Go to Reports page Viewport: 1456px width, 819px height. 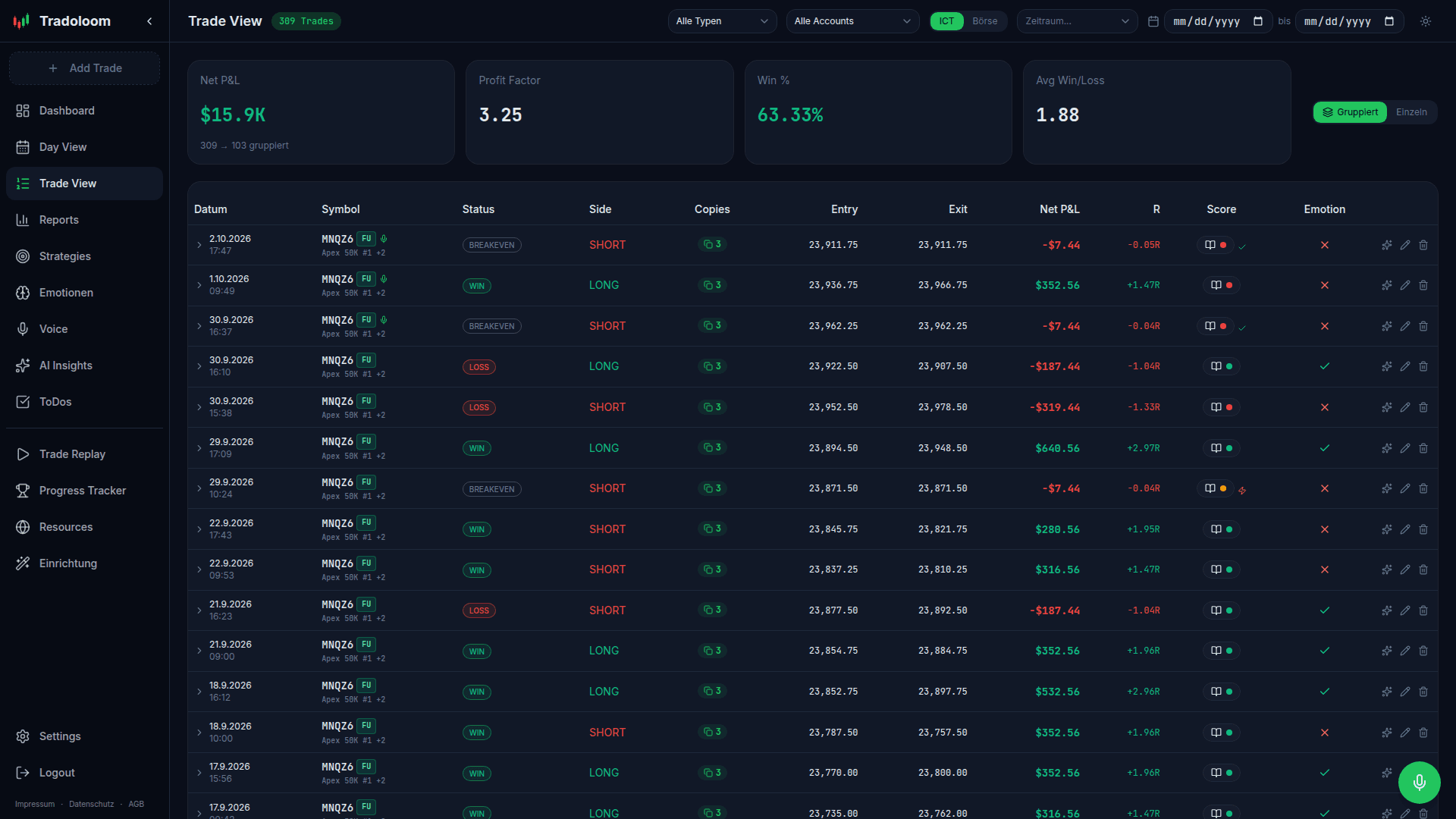[84, 220]
